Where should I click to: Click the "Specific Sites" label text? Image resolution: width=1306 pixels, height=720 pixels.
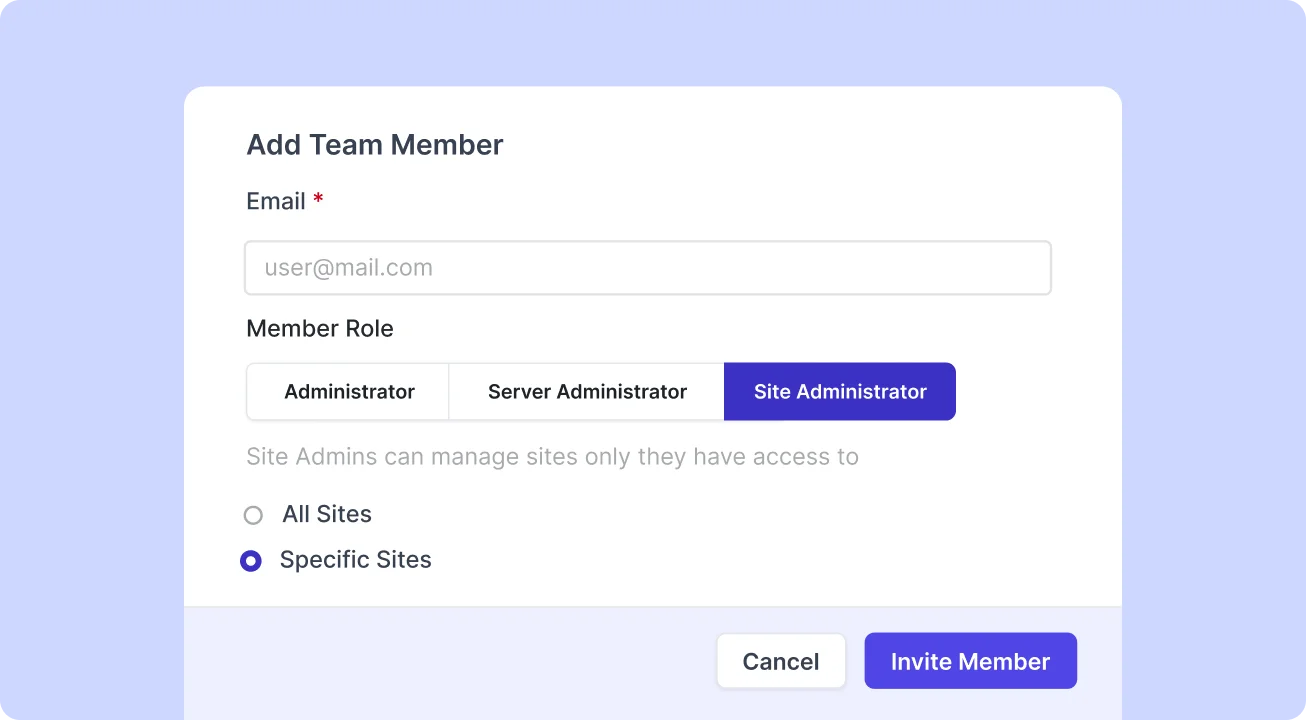[x=356, y=560]
